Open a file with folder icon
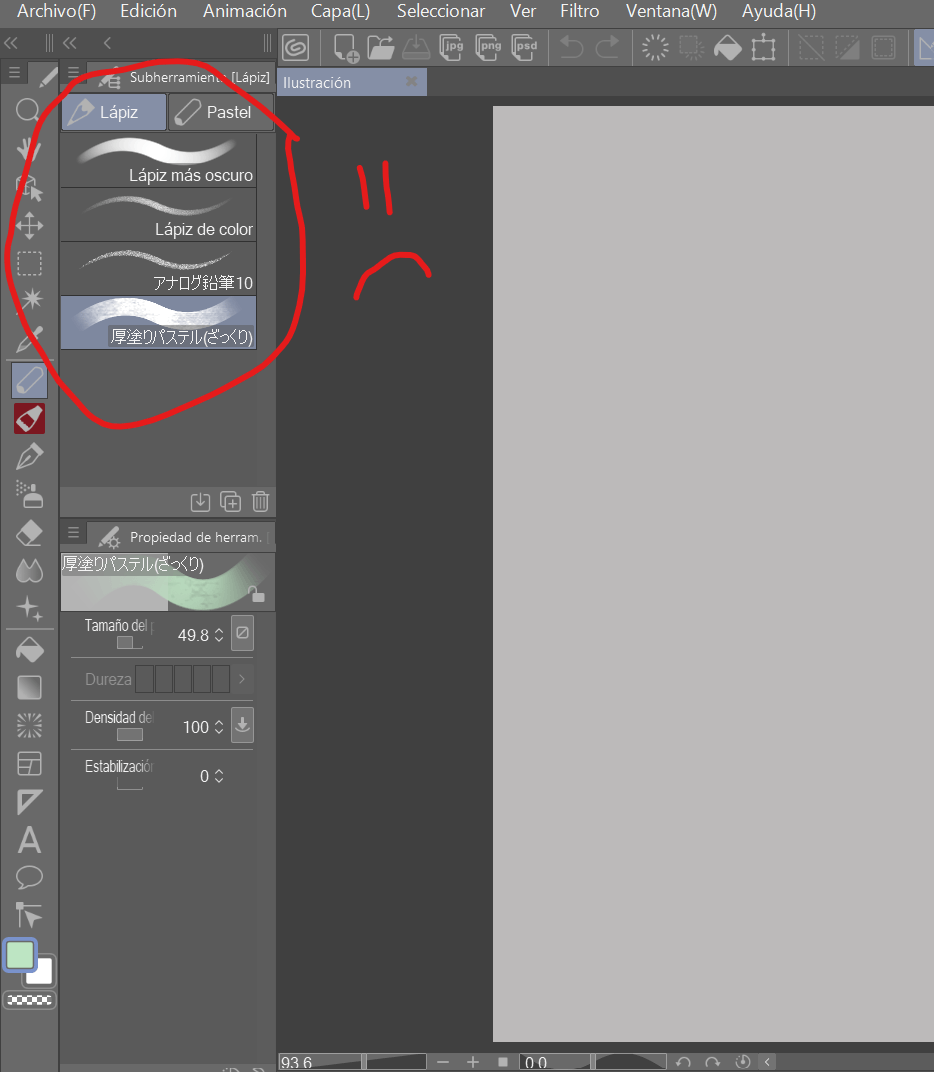Screen dimensions: 934x1072 click(x=381, y=48)
